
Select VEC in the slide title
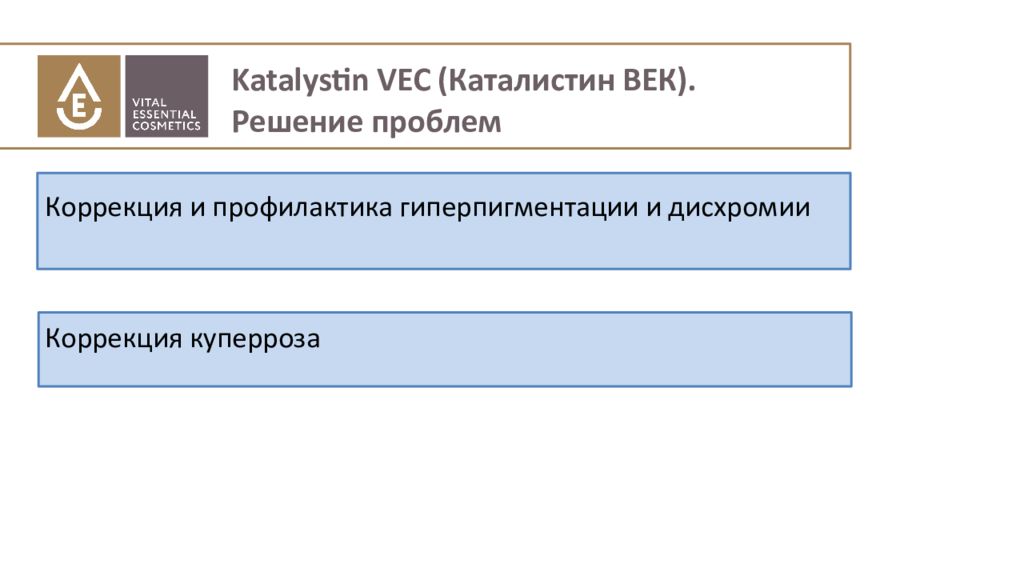[x=404, y=80]
